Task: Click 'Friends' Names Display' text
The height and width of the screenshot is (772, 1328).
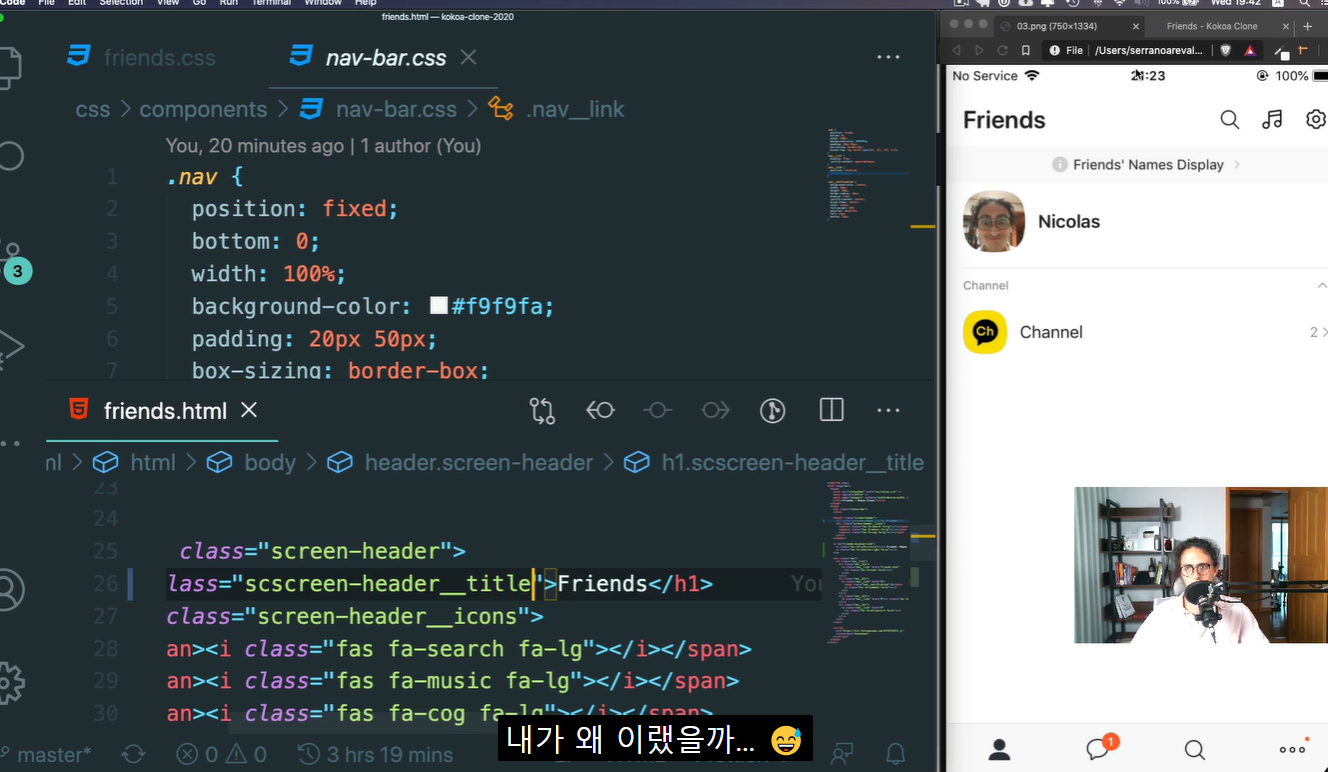Action: [x=1148, y=165]
